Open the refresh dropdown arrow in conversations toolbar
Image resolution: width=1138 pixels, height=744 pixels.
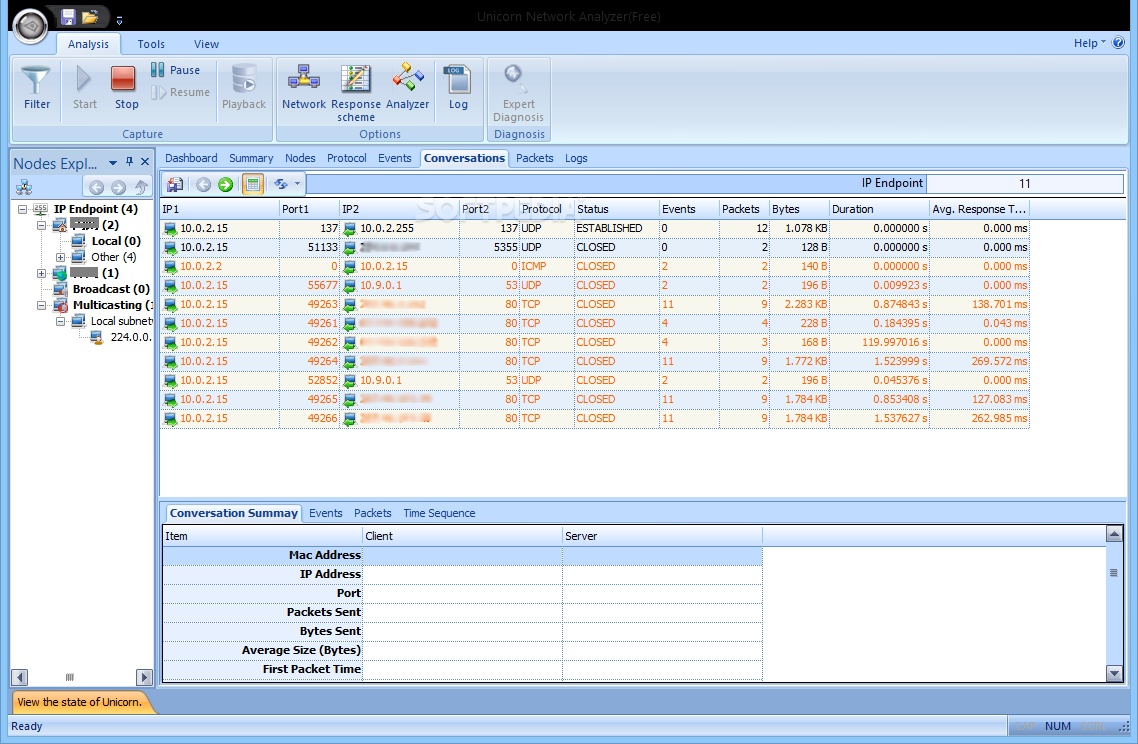297,184
